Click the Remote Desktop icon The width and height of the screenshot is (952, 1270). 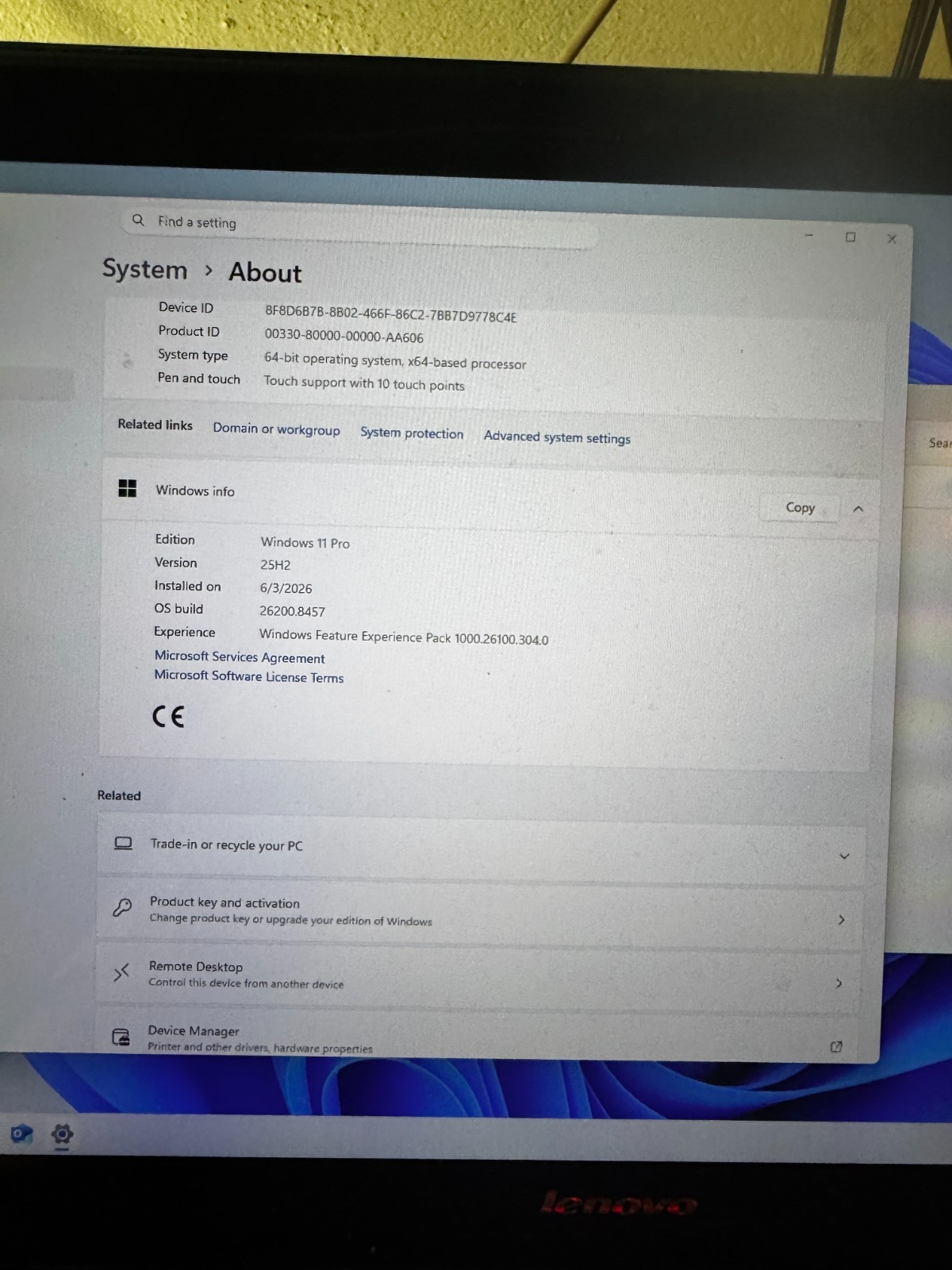coord(121,972)
